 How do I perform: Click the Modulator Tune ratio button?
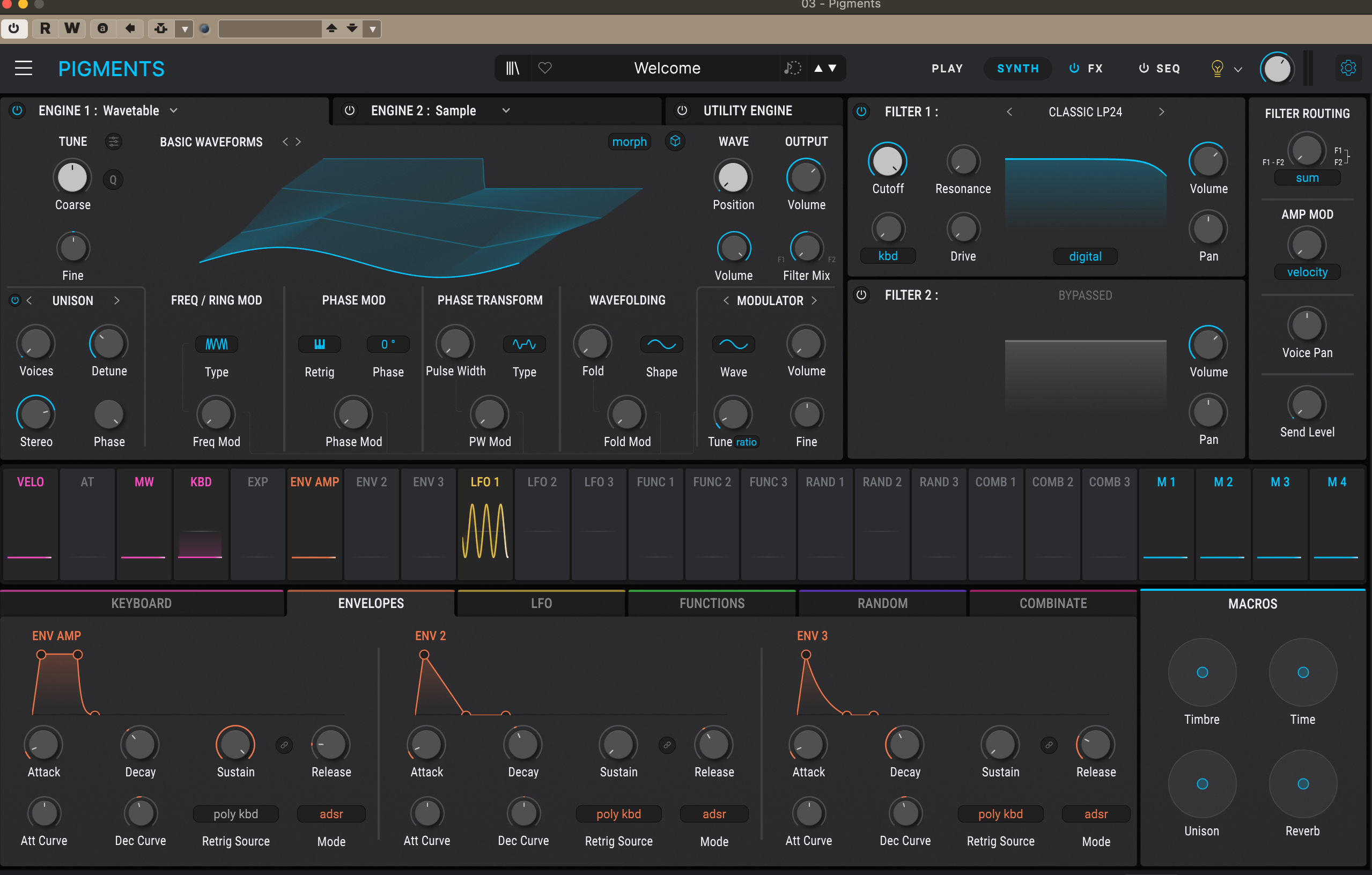click(x=746, y=442)
